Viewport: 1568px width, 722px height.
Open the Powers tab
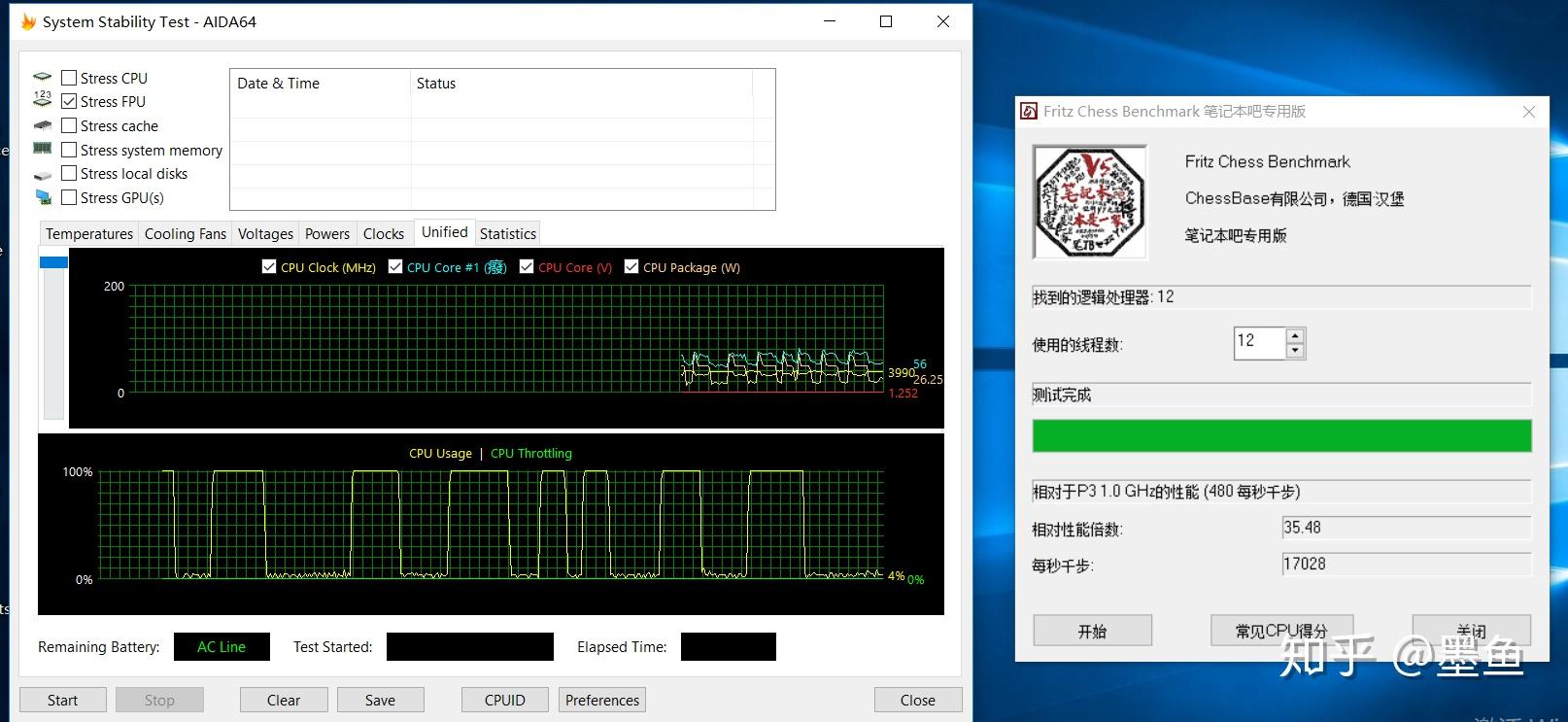pos(327,233)
